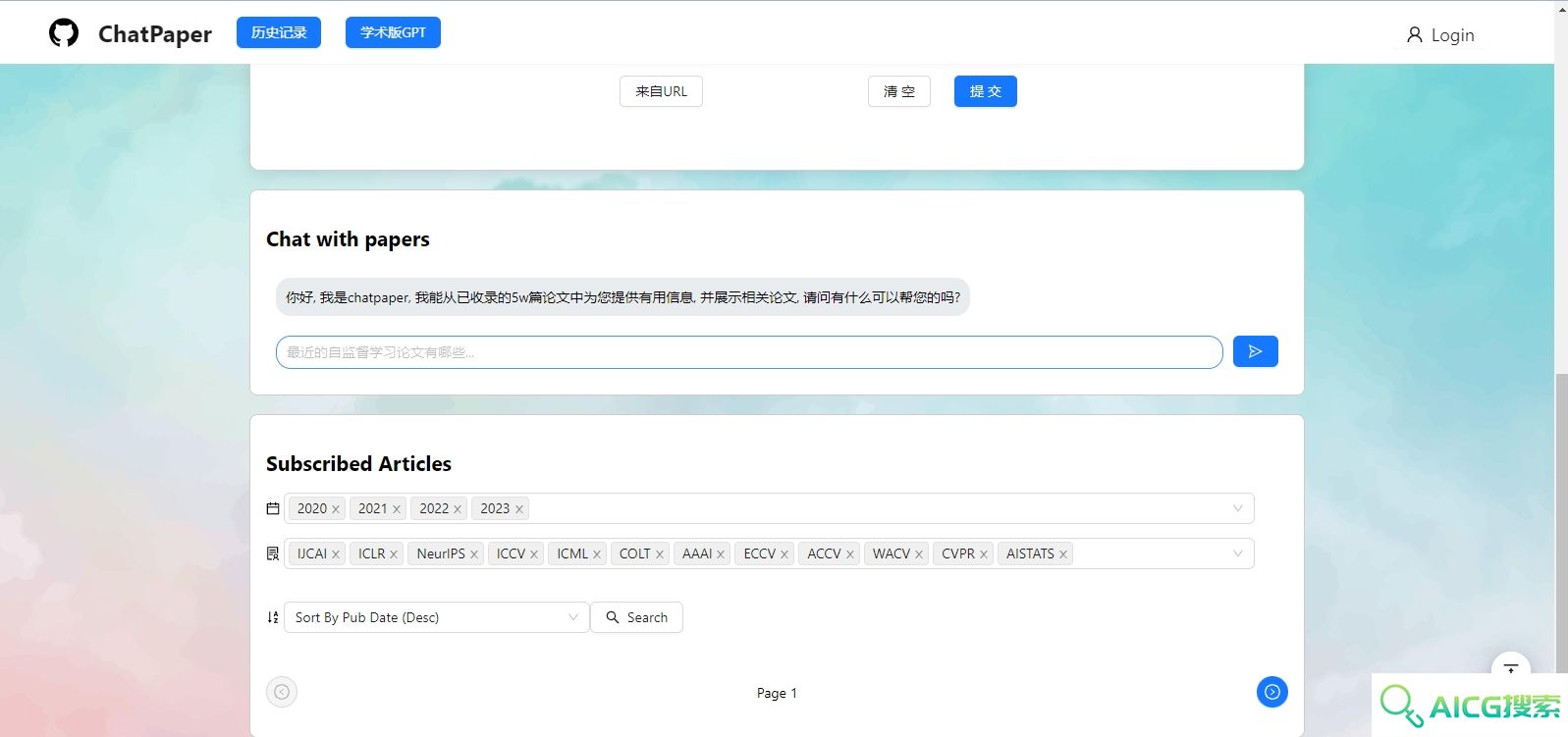The image size is (1568, 737).
Task: Expand the conference selection dropdown
Action: tap(1238, 553)
